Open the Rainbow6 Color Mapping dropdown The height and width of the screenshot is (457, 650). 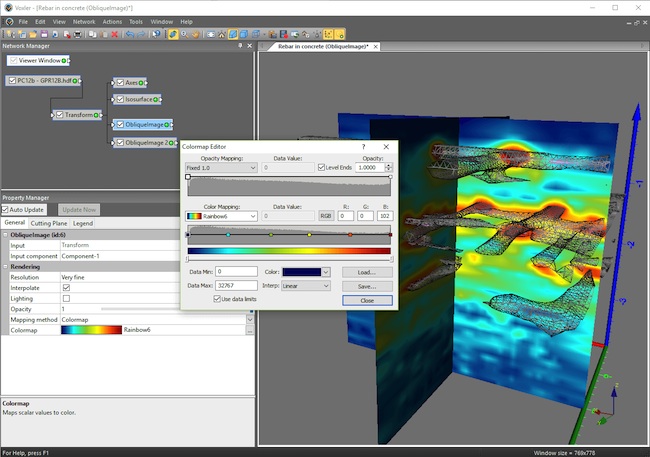[x=221, y=215]
